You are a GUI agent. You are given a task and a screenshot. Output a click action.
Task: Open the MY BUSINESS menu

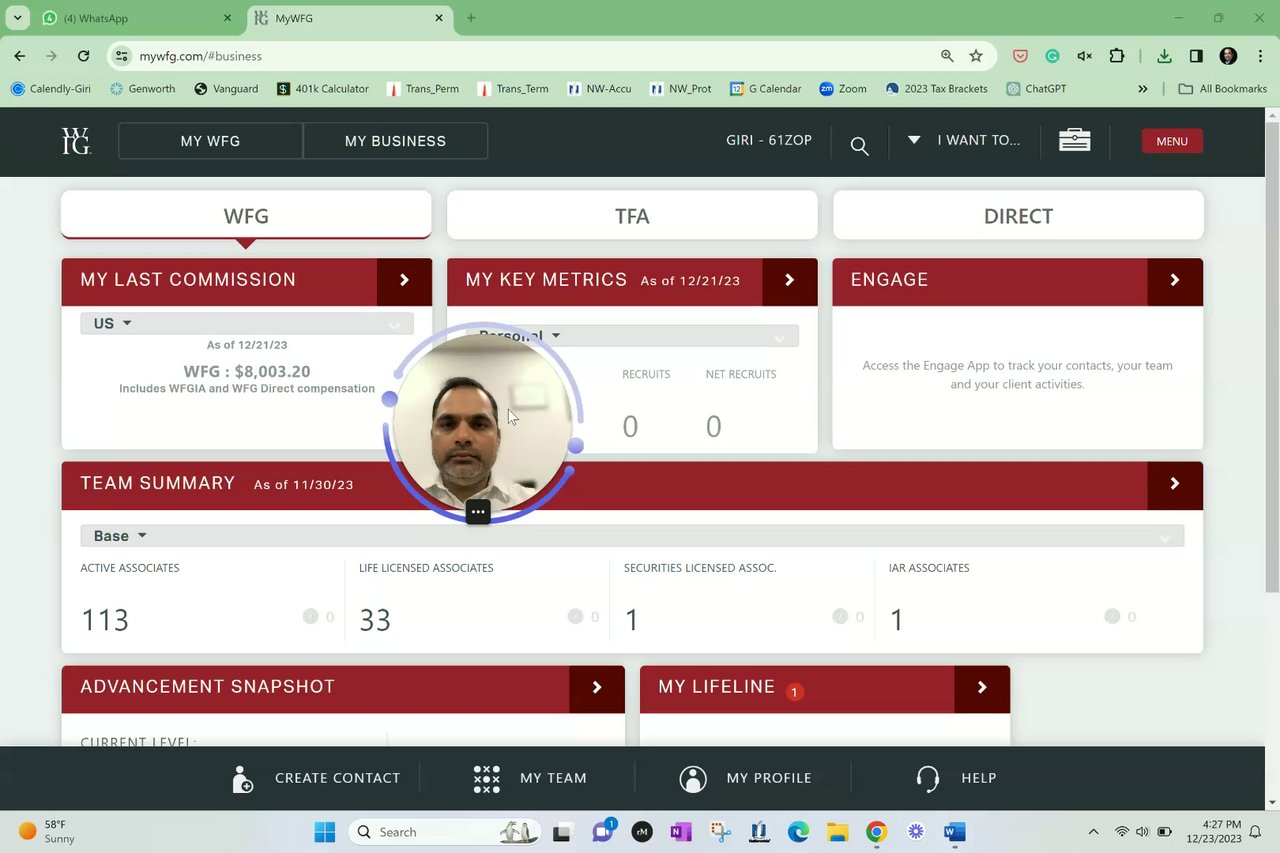click(395, 141)
